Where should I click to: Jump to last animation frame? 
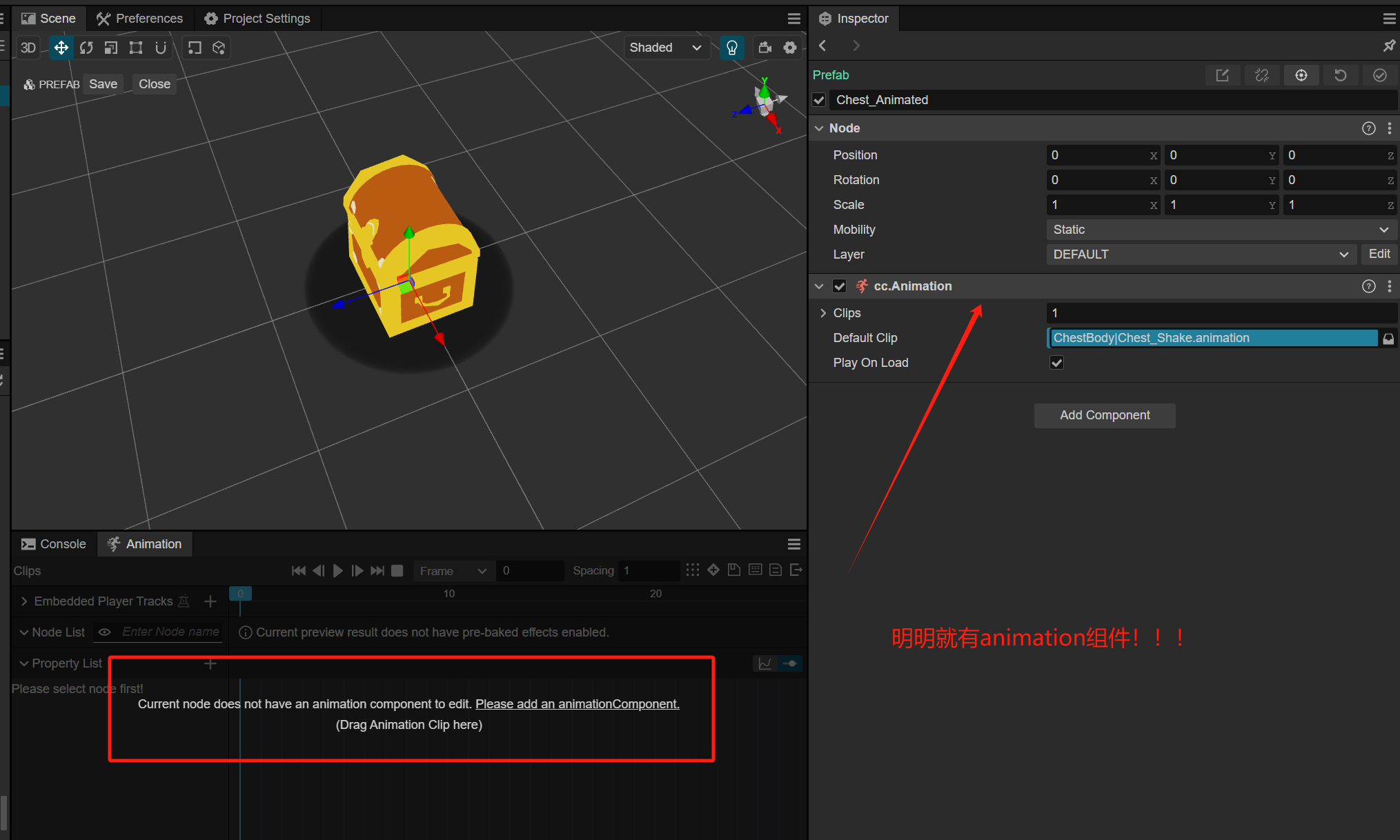[x=377, y=570]
